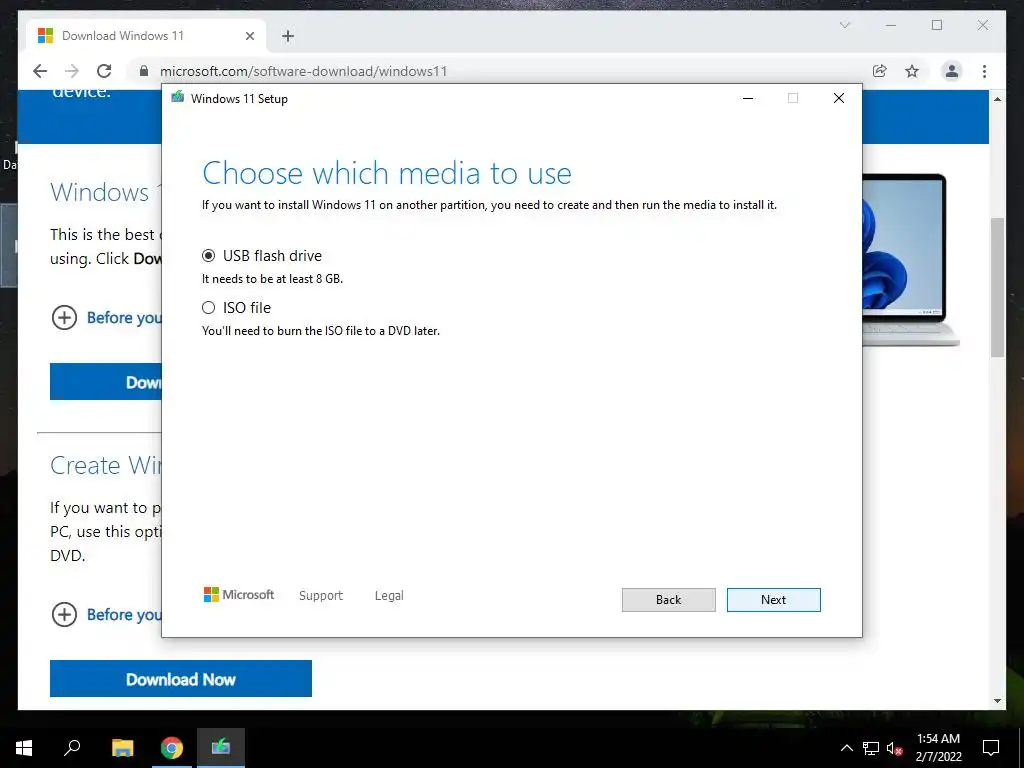Click the Windows 11 Setup title icon
This screenshot has height=768, width=1024.
(x=177, y=98)
